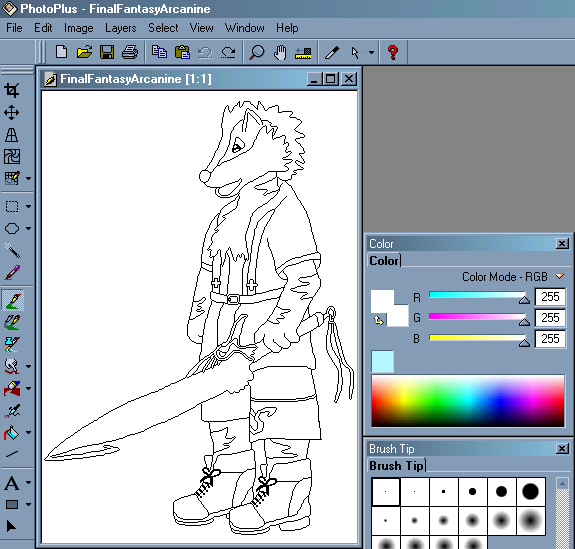Expand the smudge tool flyout arrow
The image size is (575, 549).
(x=29, y=366)
